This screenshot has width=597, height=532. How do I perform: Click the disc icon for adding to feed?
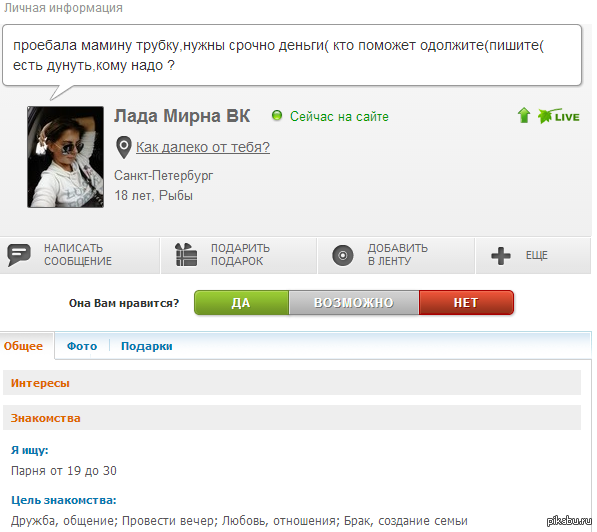click(343, 255)
